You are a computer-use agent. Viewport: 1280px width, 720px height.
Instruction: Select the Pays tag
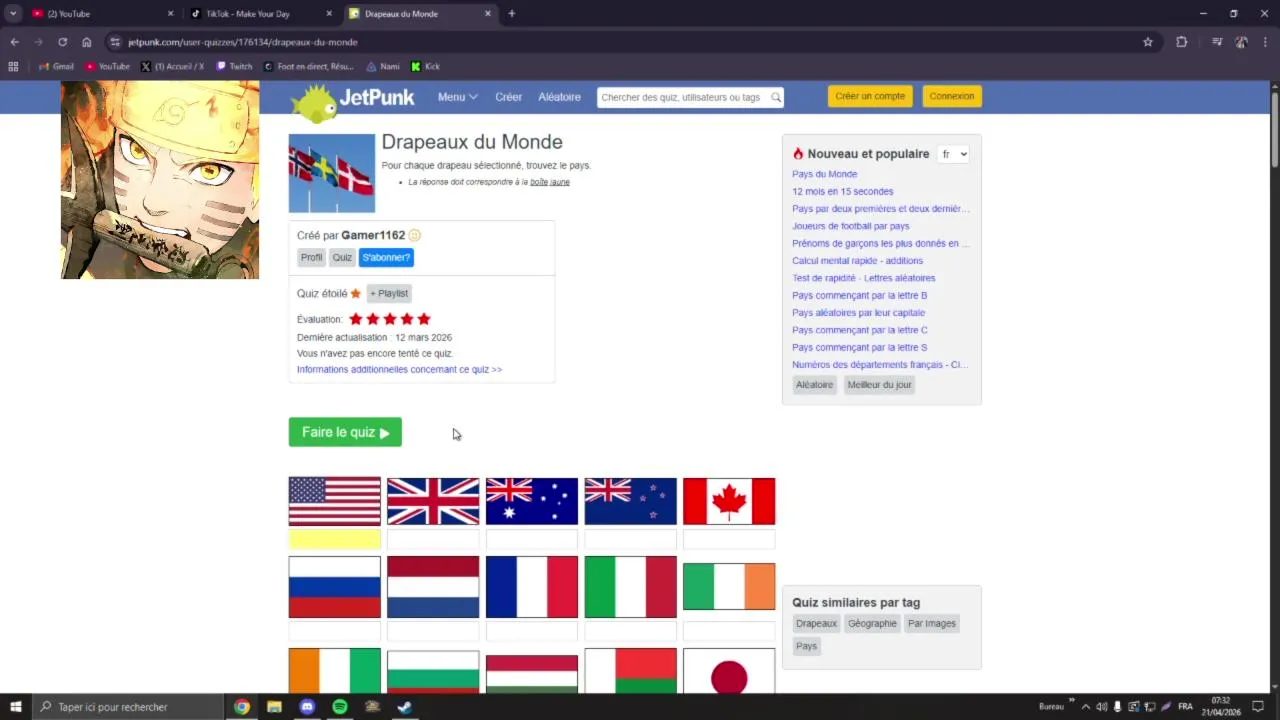(806, 646)
